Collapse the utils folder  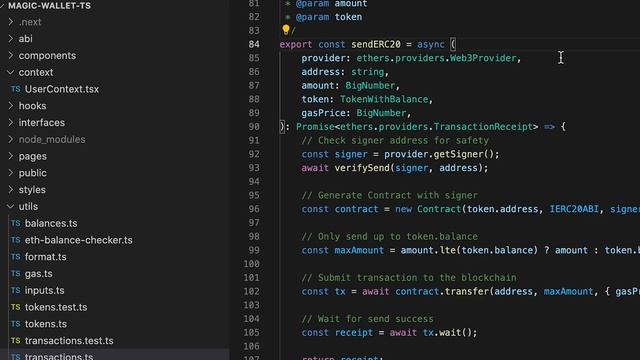11,207
